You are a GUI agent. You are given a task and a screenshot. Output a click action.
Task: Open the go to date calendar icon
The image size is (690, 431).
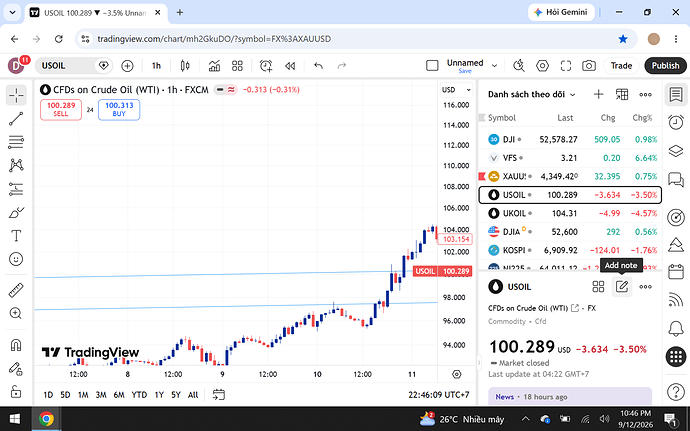(219, 395)
